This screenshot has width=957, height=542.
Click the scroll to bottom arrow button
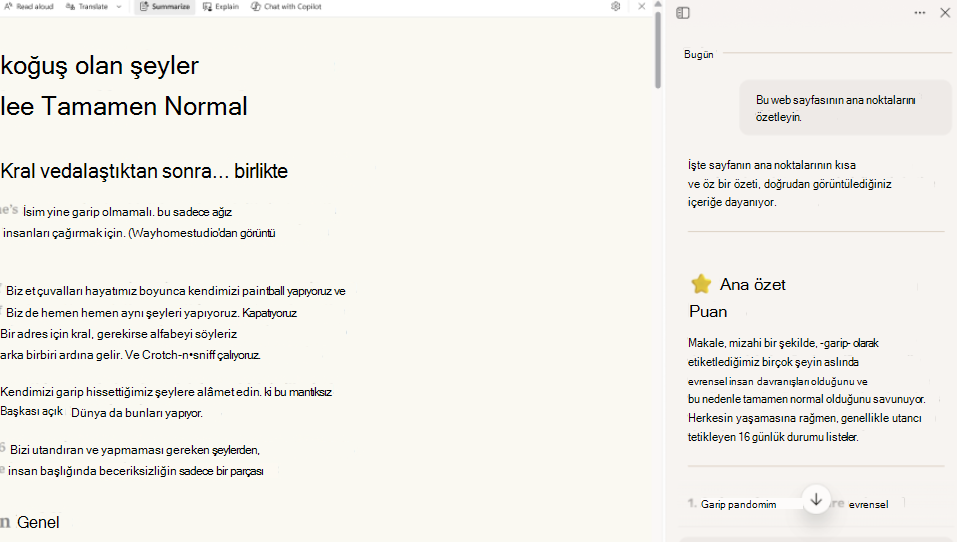816,500
